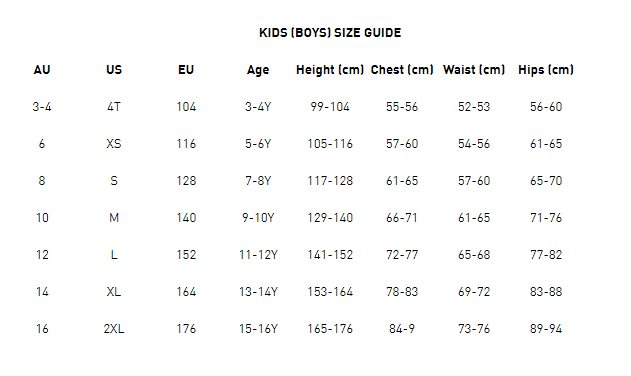The image size is (631, 376).
Task: Click the EU size 128 cell
Action: pos(186,181)
